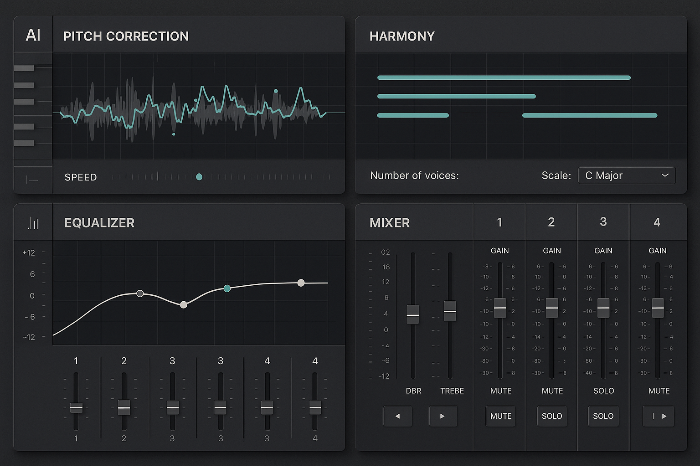Toggle the SOLO button on Mixer channel 3
The image size is (700, 466).
(x=603, y=416)
